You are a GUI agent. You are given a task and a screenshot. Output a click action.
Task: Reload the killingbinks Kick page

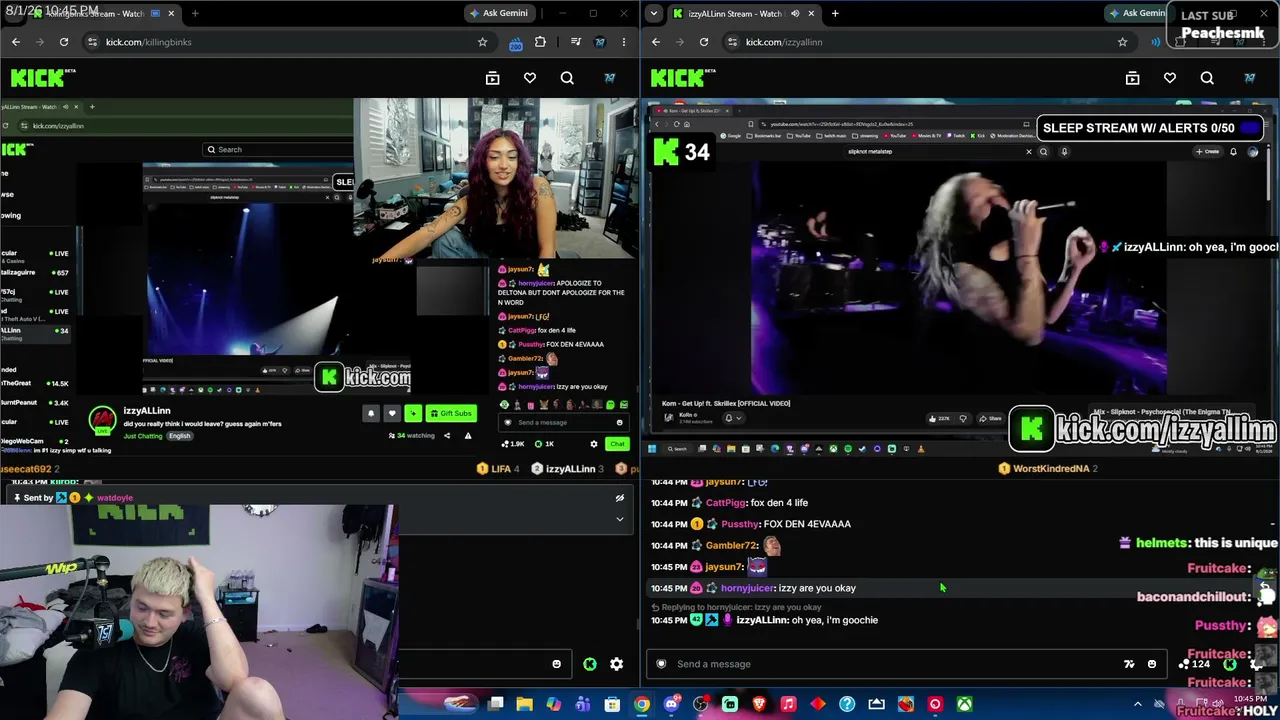64,42
